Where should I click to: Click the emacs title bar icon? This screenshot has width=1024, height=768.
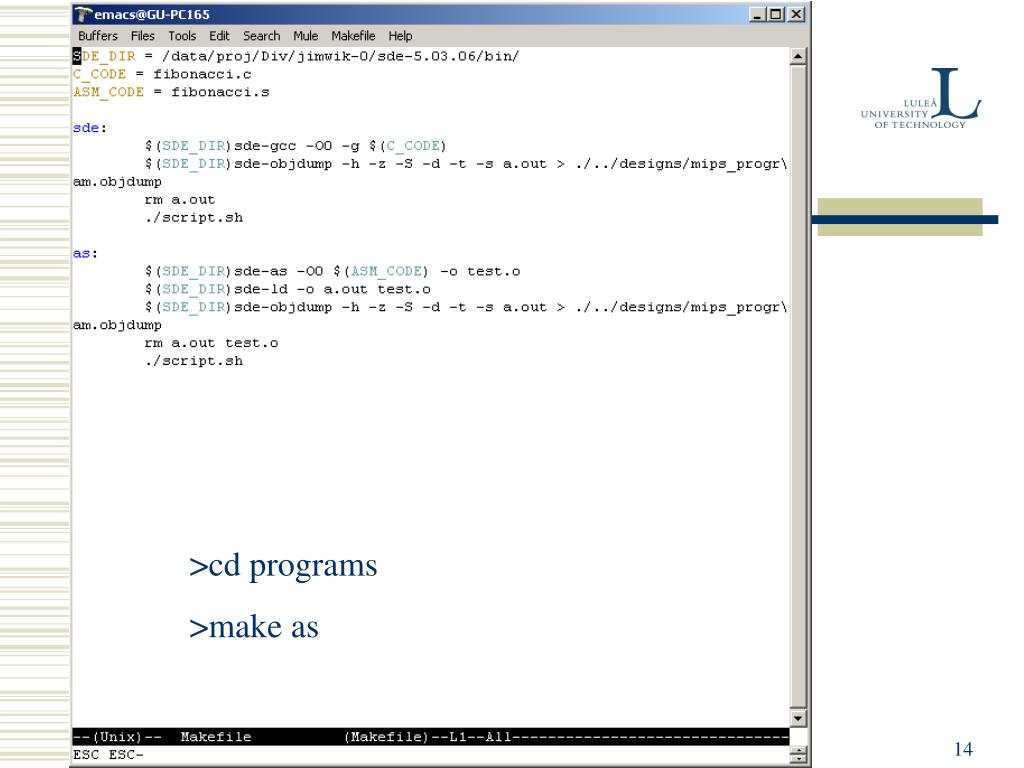click(83, 14)
